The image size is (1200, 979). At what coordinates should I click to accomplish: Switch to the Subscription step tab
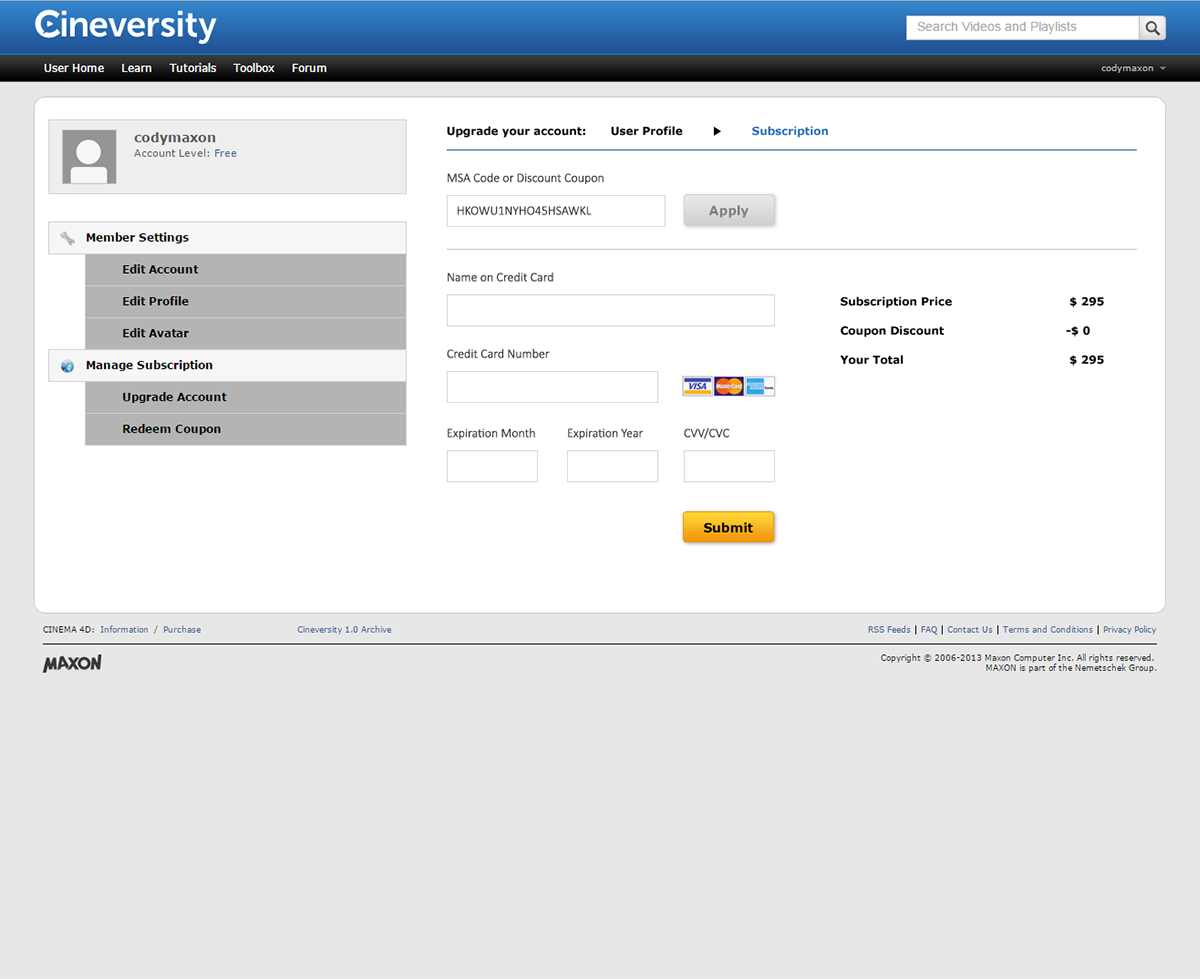click(x=790, y=131)
